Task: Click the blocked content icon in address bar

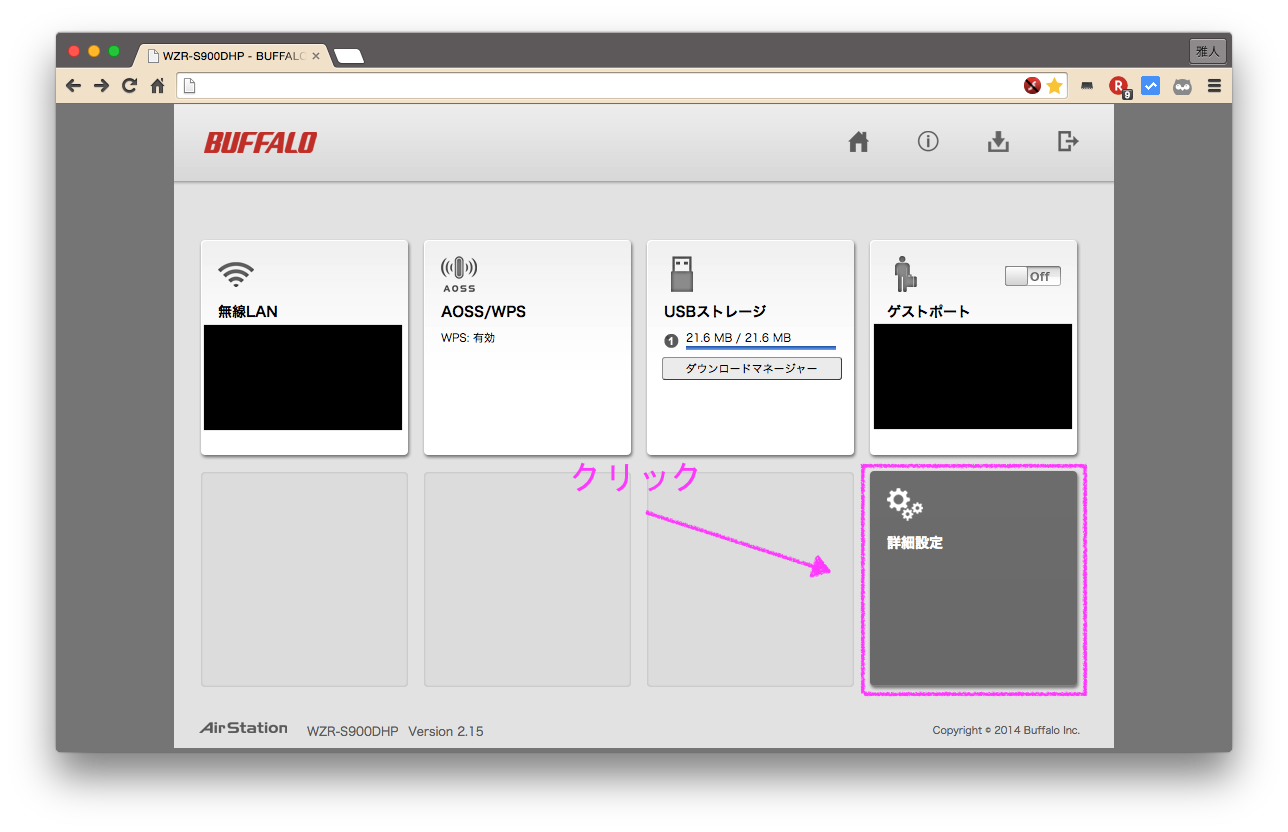Action: point(1032,86)
